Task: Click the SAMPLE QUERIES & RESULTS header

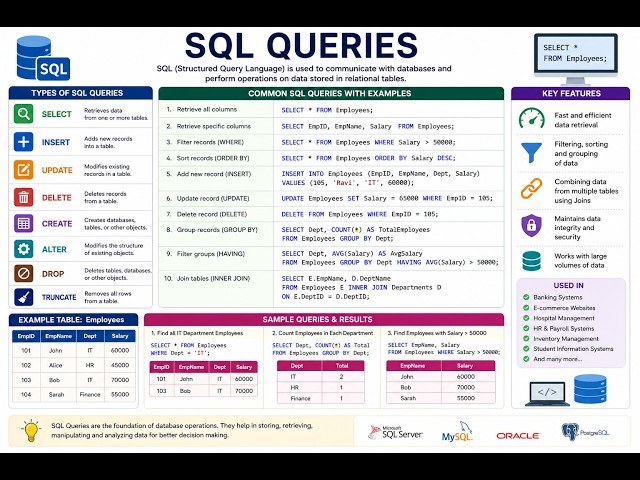Action: tap(324, 319)
